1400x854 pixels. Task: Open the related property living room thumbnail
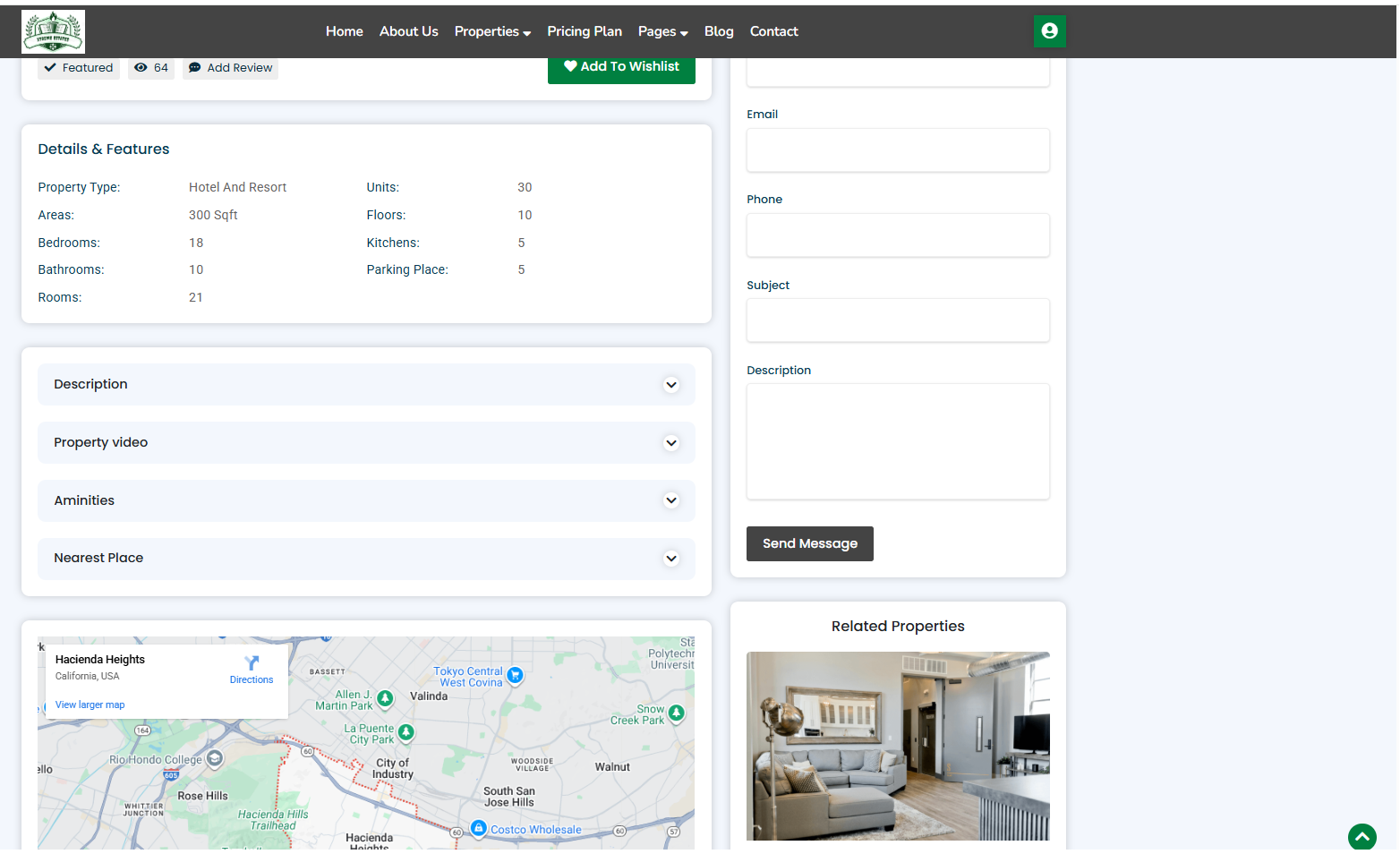[x=898, y=746]
